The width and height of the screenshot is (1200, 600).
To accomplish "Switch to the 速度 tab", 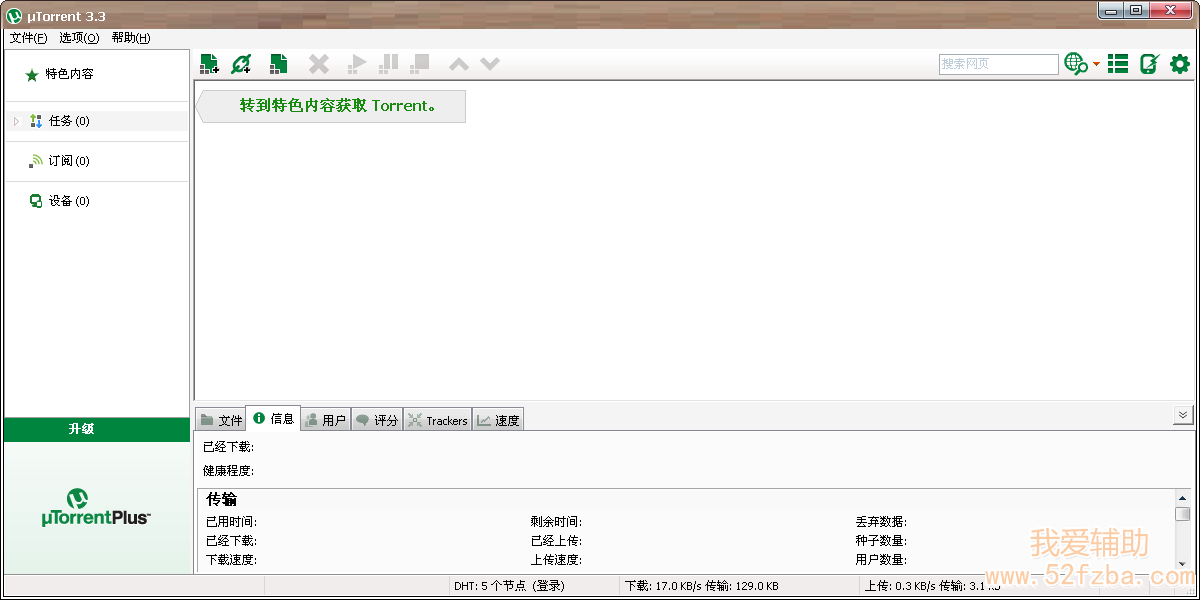I will coord(498,420).
